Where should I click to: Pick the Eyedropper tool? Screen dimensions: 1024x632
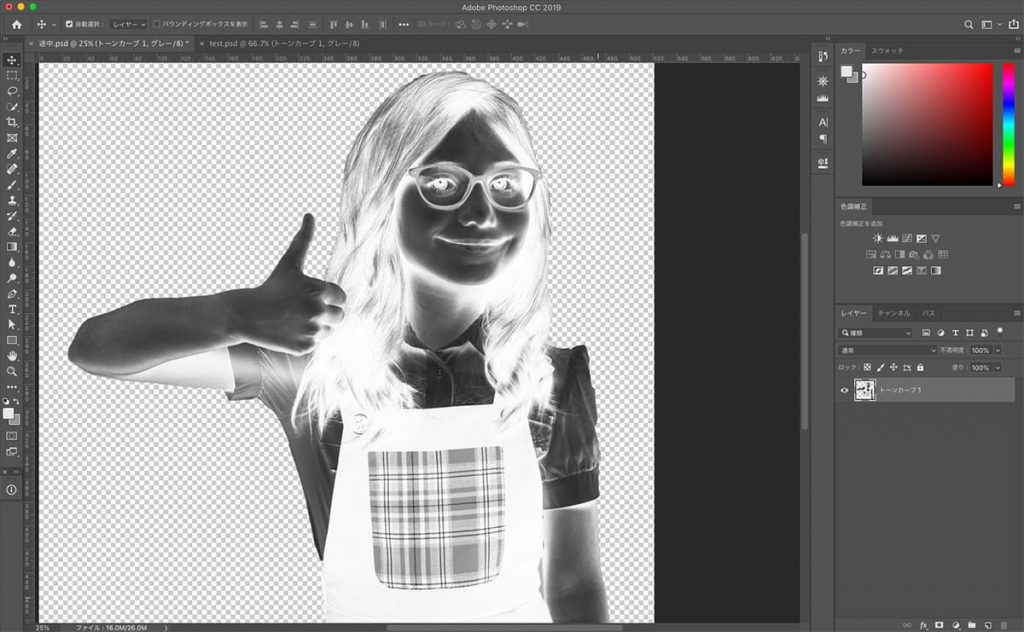tap(12, 154)
